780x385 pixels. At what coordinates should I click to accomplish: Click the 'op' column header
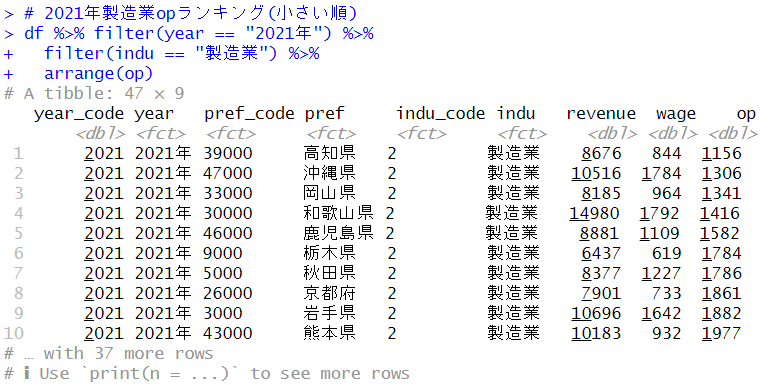coord(746,115)
